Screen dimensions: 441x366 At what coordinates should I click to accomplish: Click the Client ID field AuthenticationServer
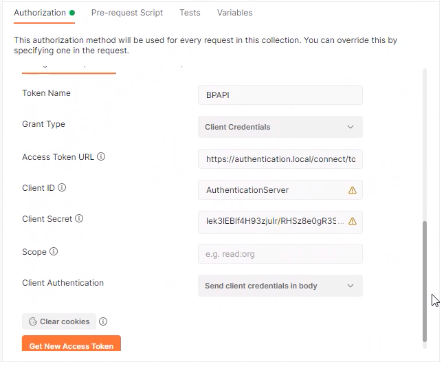(x=280, y=190)
